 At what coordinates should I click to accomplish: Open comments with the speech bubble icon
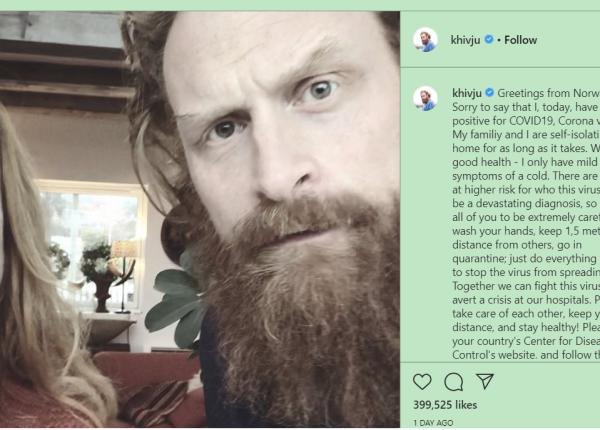coord(454,381)
